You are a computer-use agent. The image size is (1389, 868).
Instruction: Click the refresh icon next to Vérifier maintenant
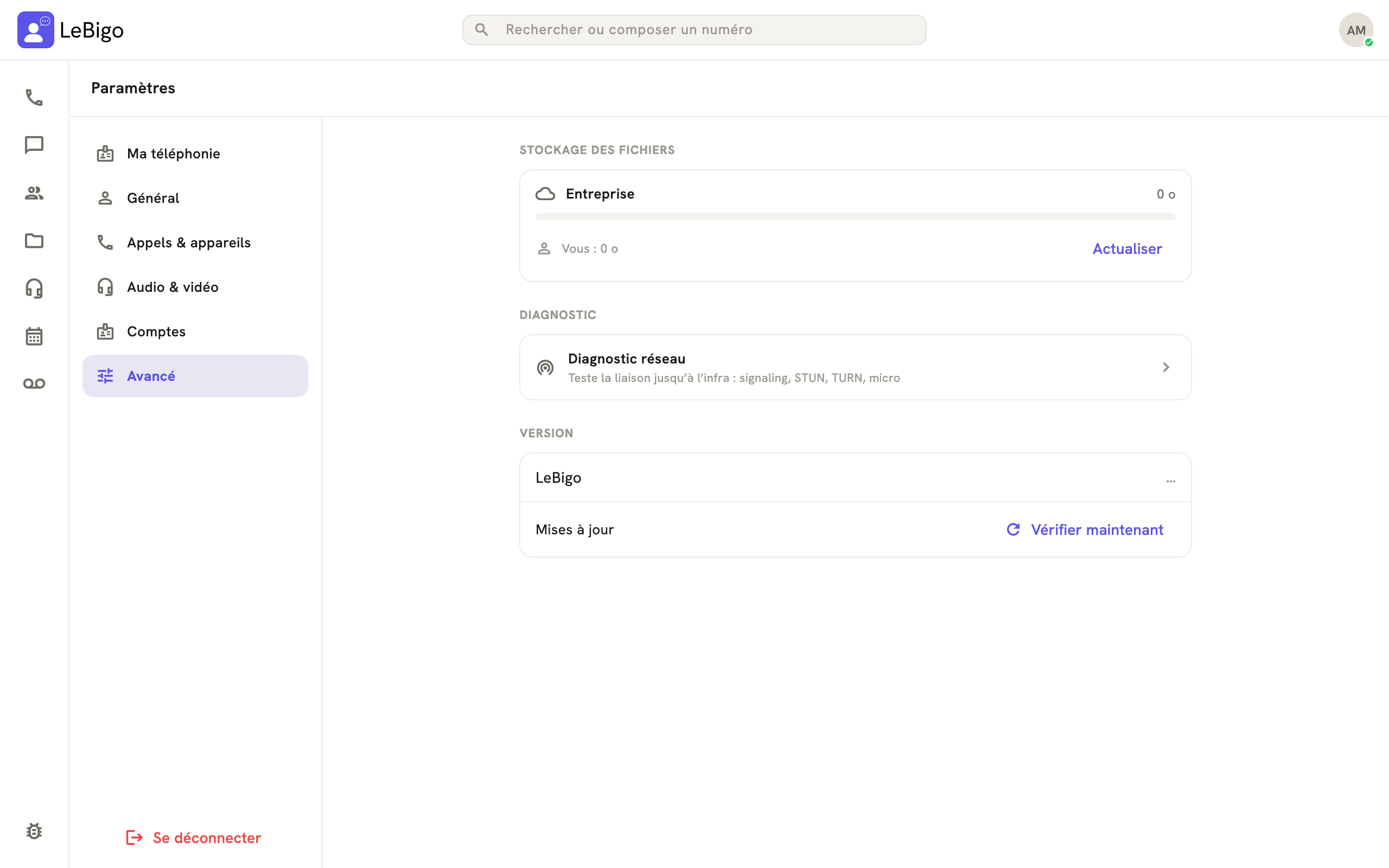[x=1013, y=529]
